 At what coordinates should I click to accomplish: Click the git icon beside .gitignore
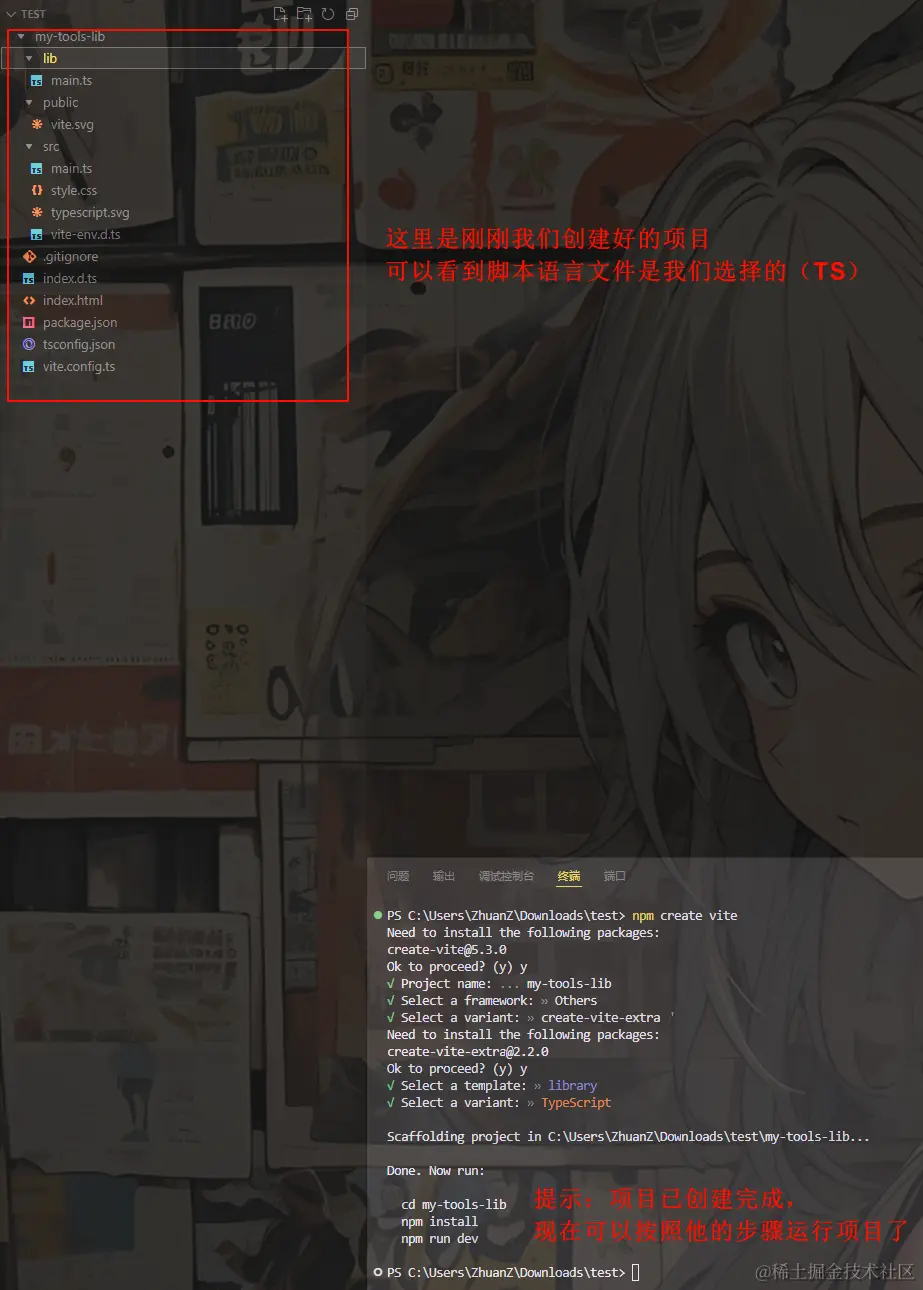pyautogui.click(x=29, y=257)
